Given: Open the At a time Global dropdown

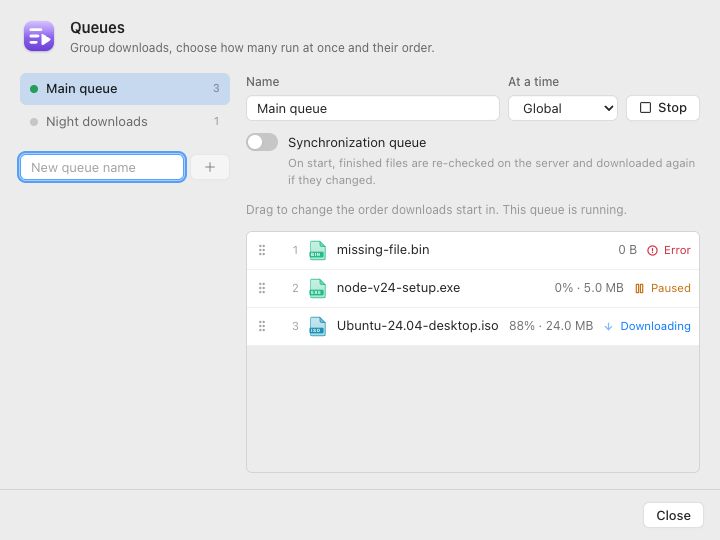Looking at the screenshot, I should 563,108.
